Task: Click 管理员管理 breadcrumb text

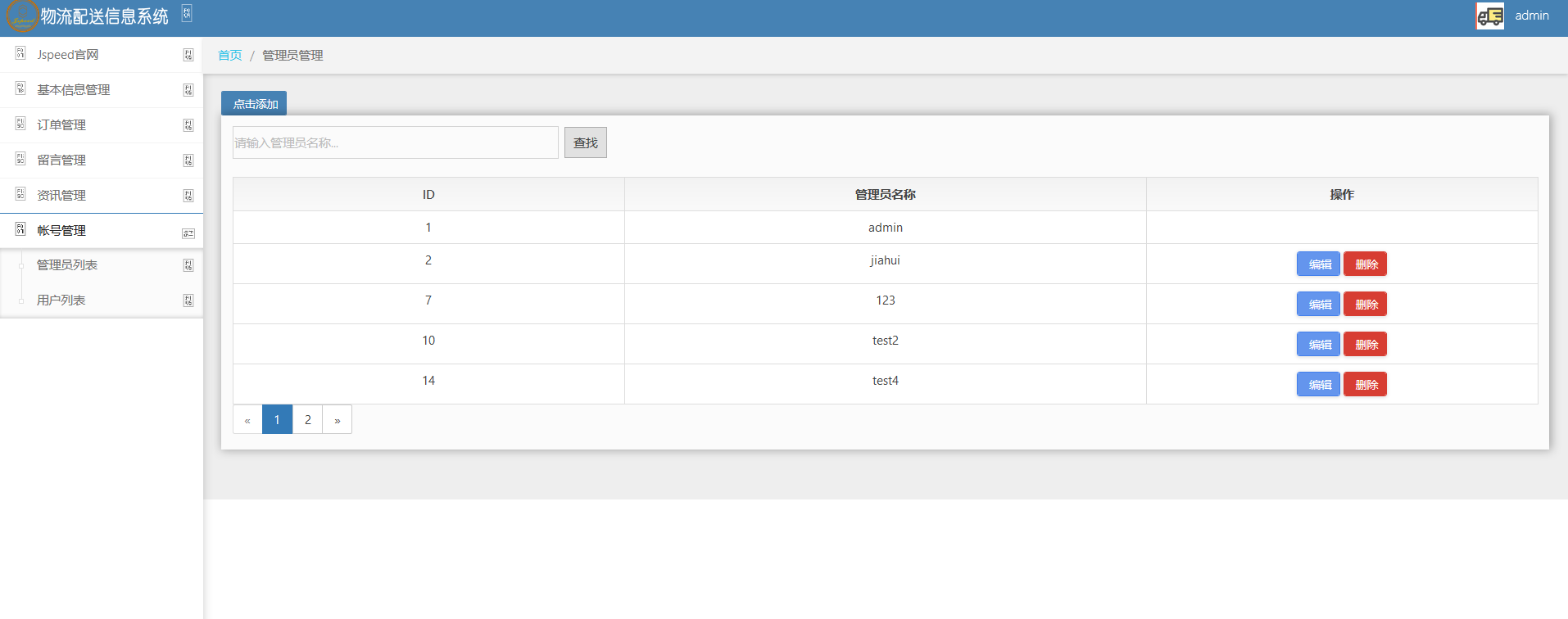Action: coord(292,55)
